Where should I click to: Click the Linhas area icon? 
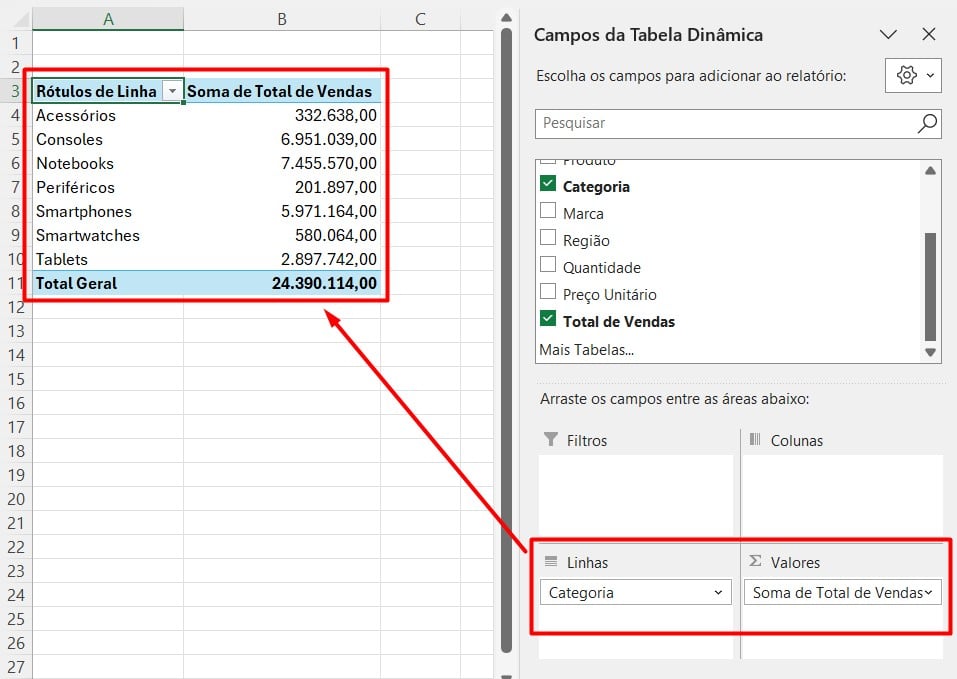551,561
